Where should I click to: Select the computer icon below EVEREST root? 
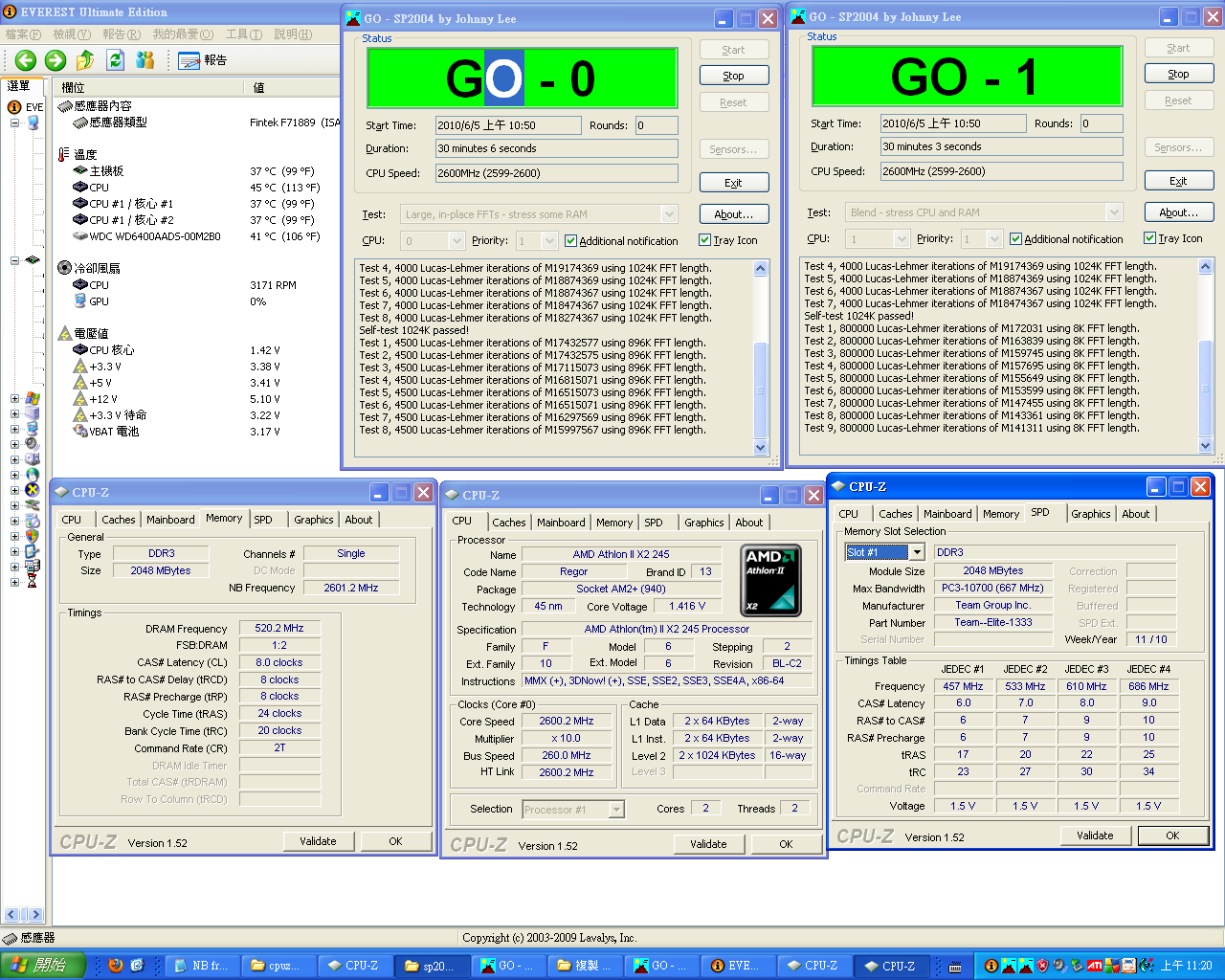click(x=33, y=122)
